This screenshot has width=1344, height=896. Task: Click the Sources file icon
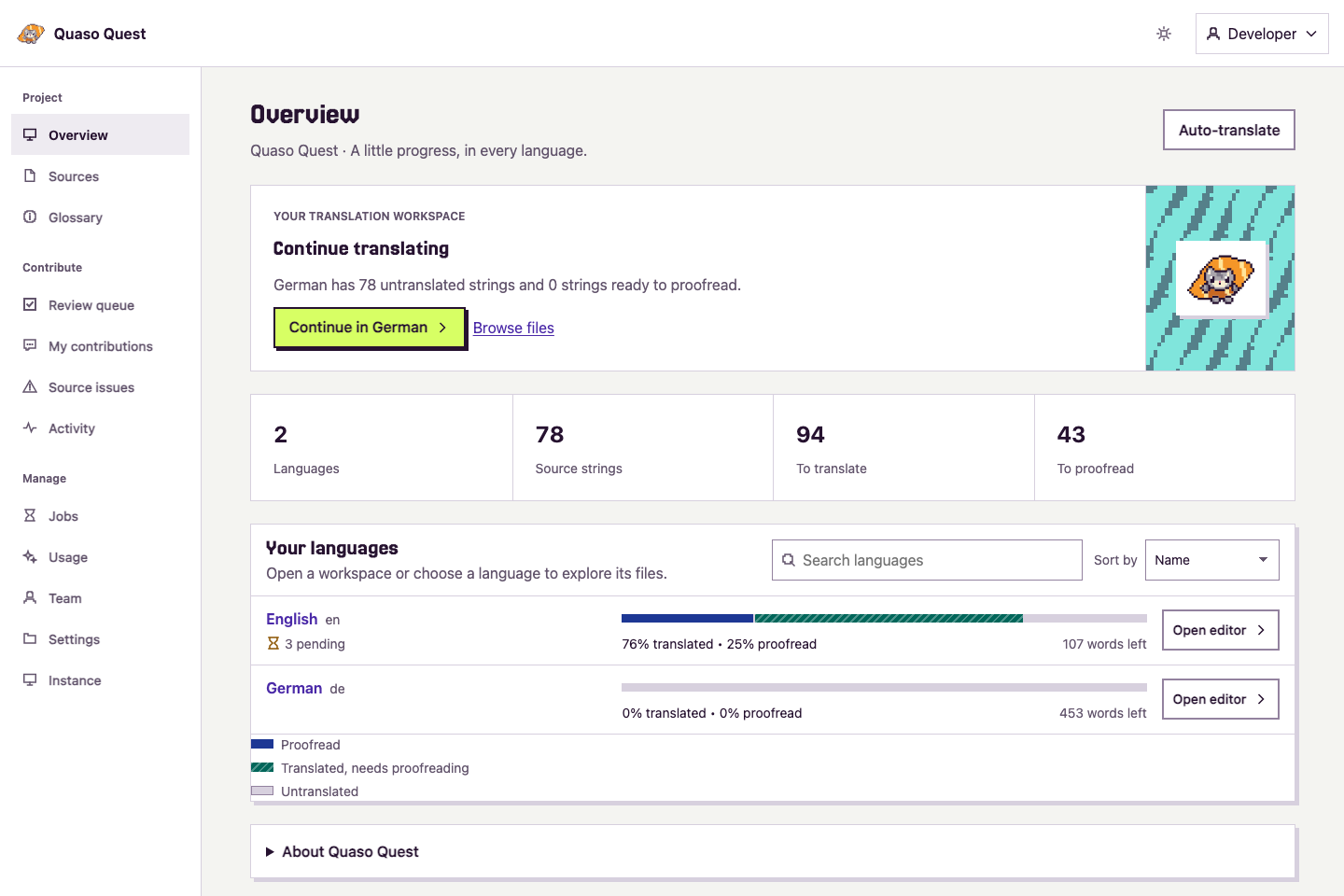[30, 175]
